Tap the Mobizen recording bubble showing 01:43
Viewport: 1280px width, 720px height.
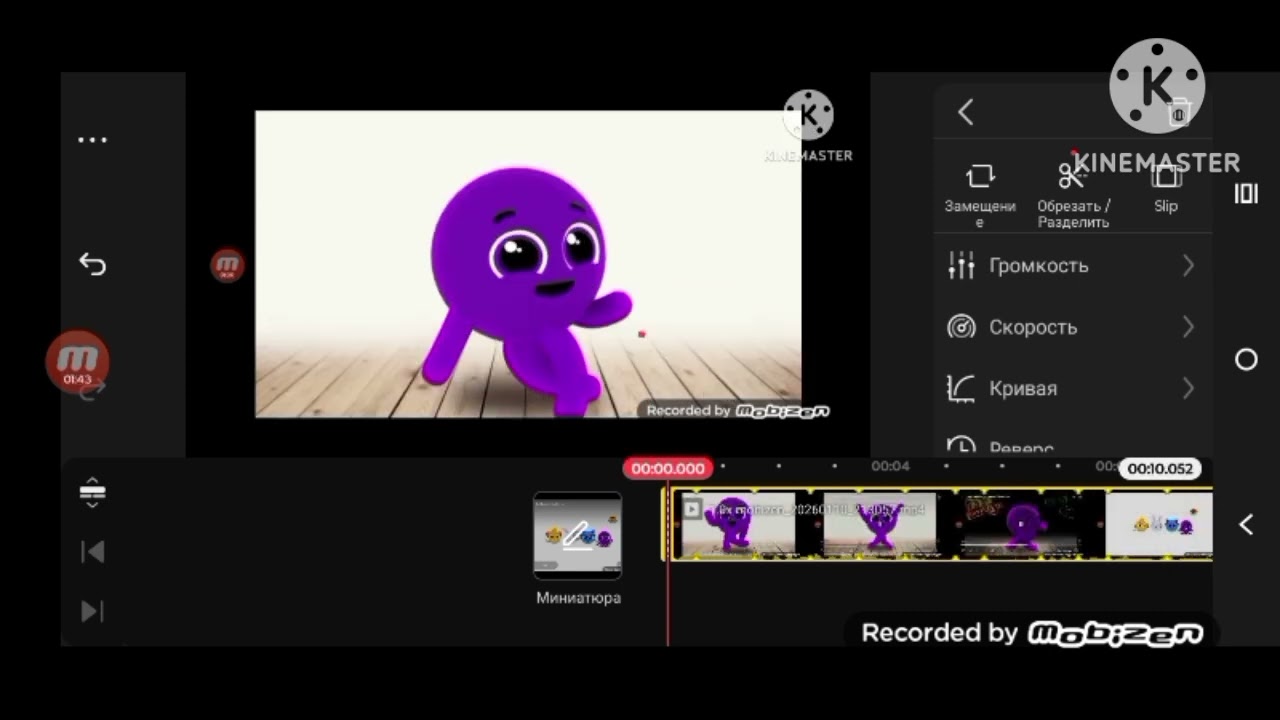tap(77, 361)
